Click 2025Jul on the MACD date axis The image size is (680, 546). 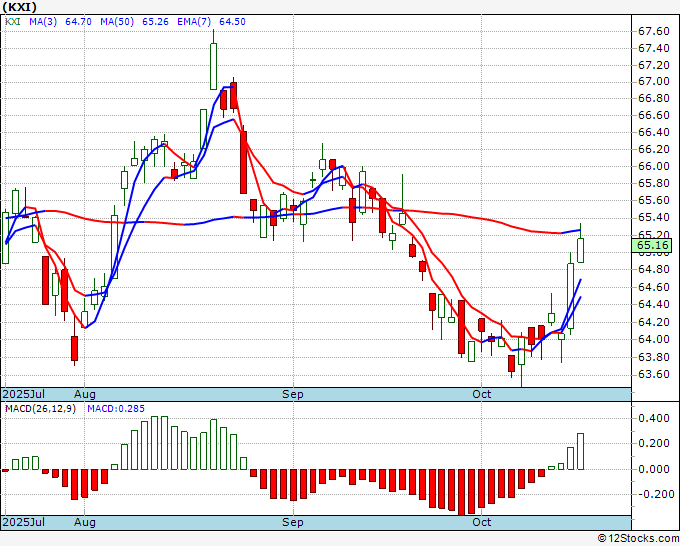click(24, 522)
